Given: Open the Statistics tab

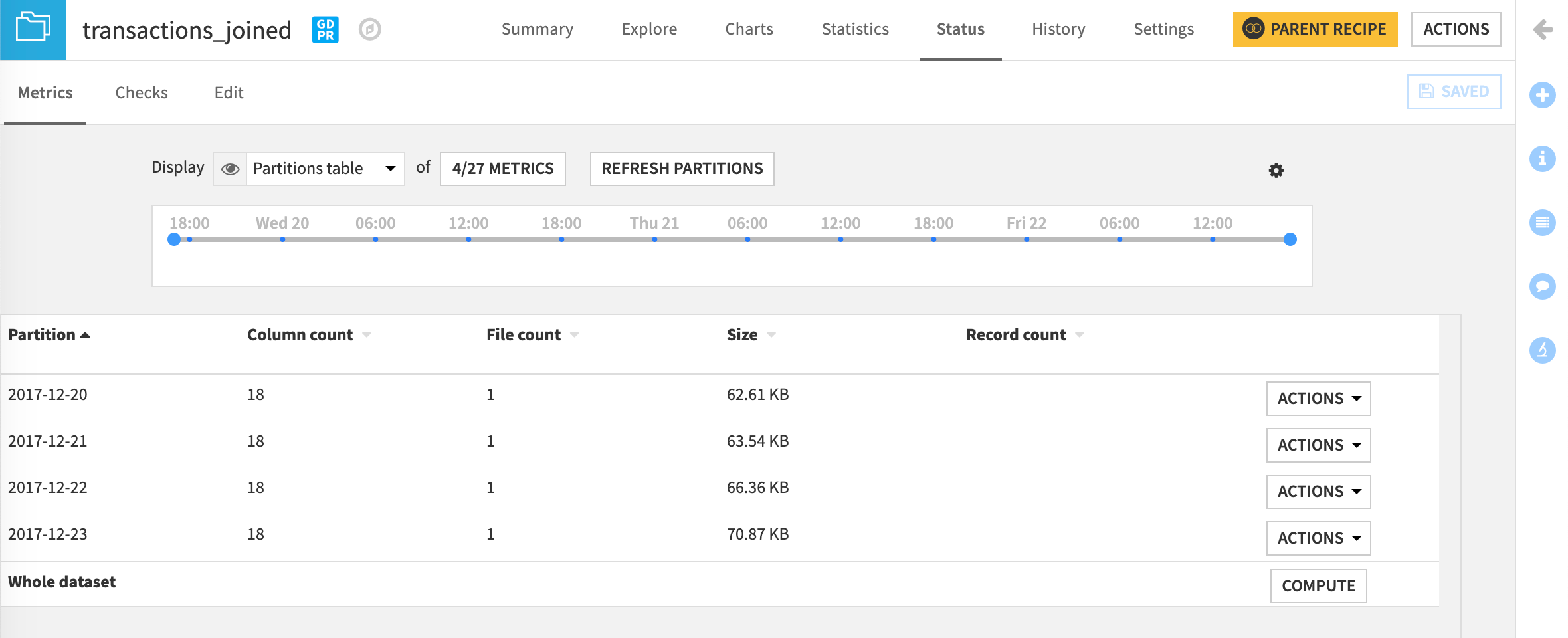Looking at the screenshot, I should (x=854, y=29).
